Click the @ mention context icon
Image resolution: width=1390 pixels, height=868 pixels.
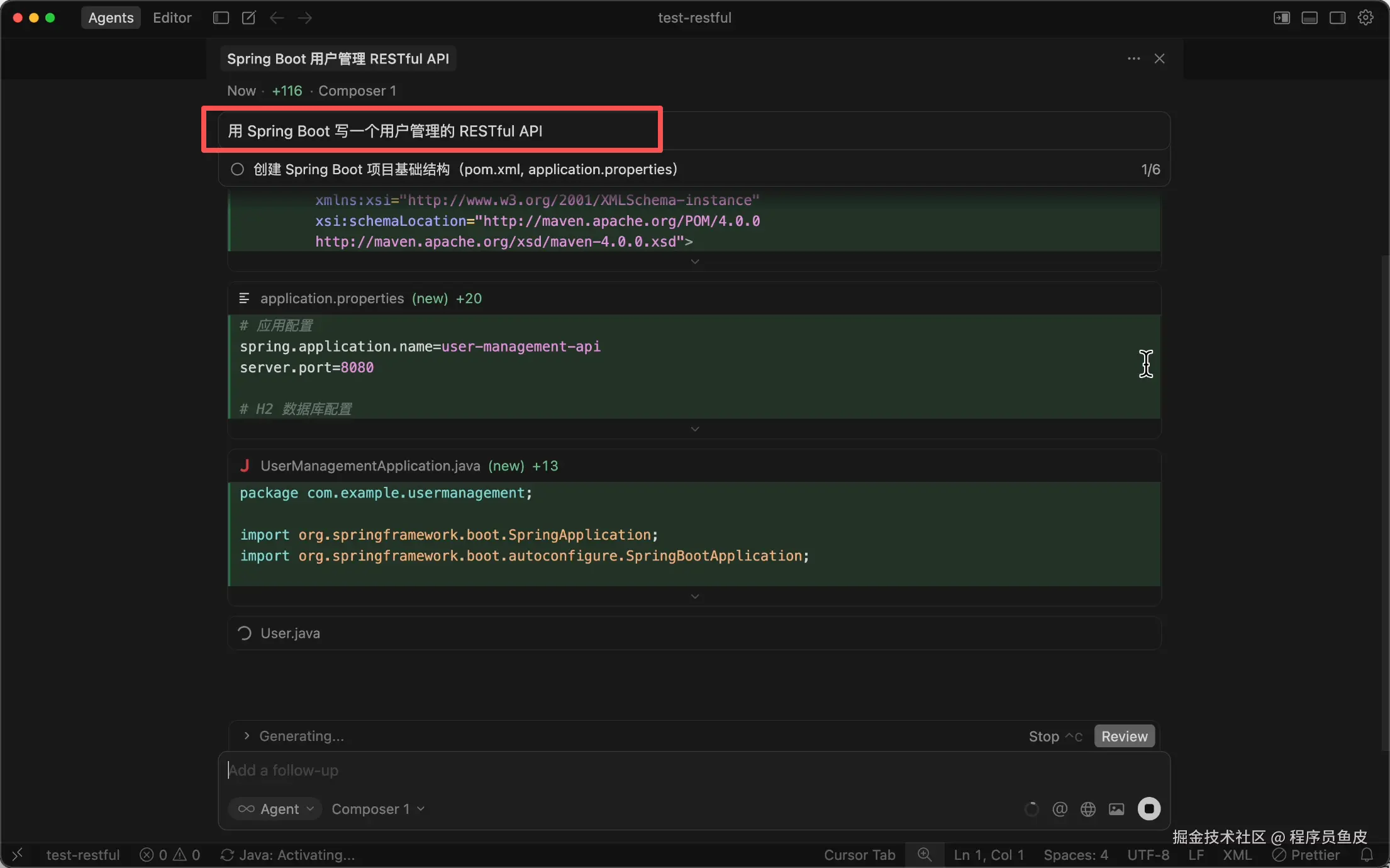pos(1060,809)
